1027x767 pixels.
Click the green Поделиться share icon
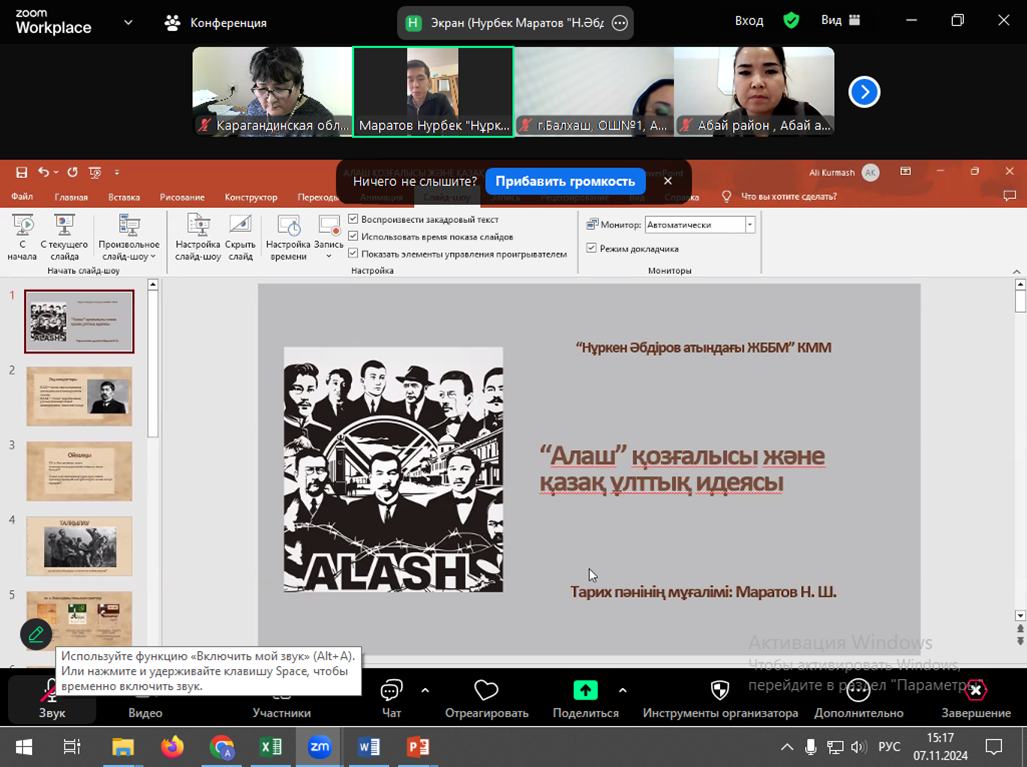click(585, 690)
